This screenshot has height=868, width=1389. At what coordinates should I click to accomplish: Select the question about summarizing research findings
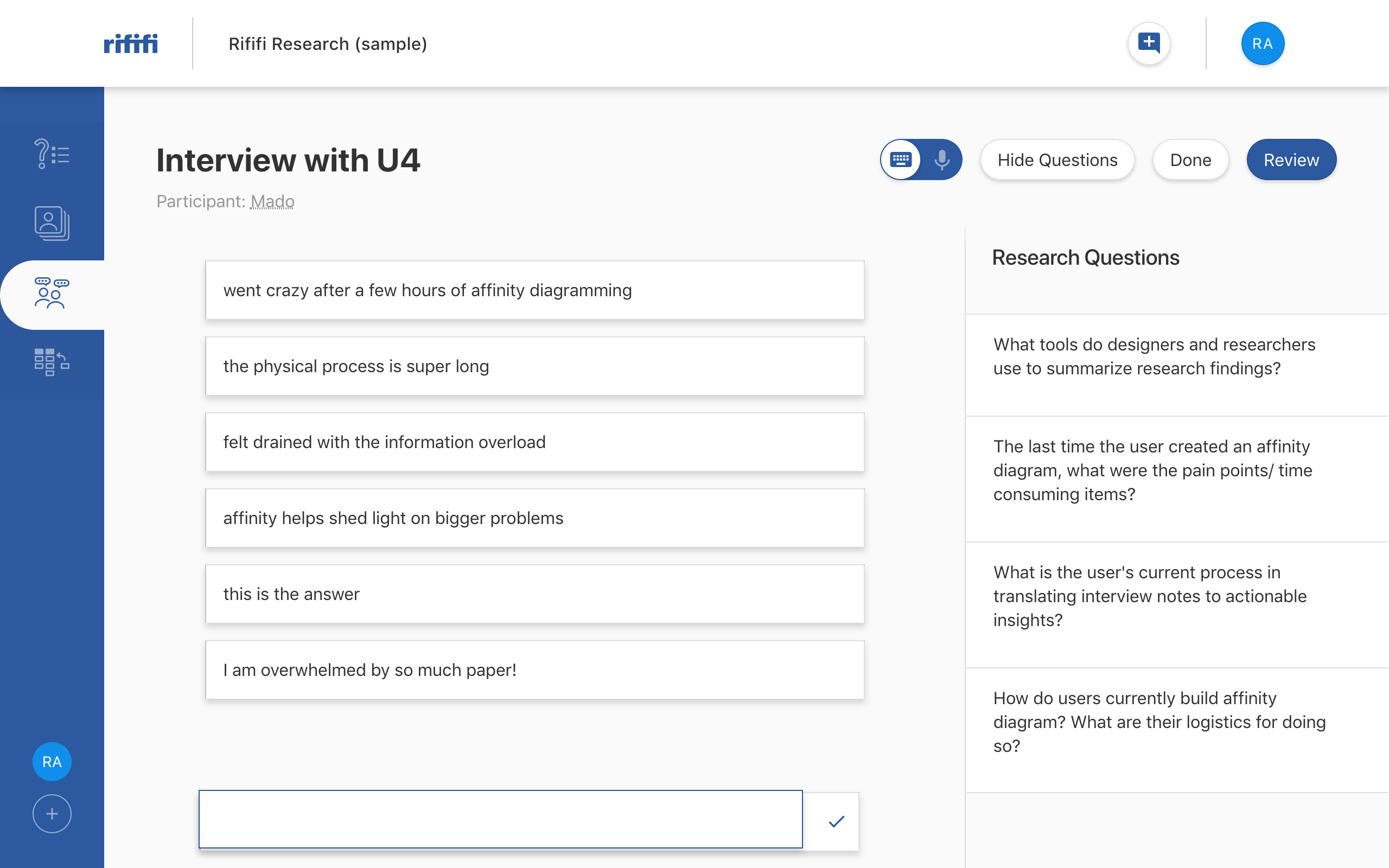(1154, 356)
